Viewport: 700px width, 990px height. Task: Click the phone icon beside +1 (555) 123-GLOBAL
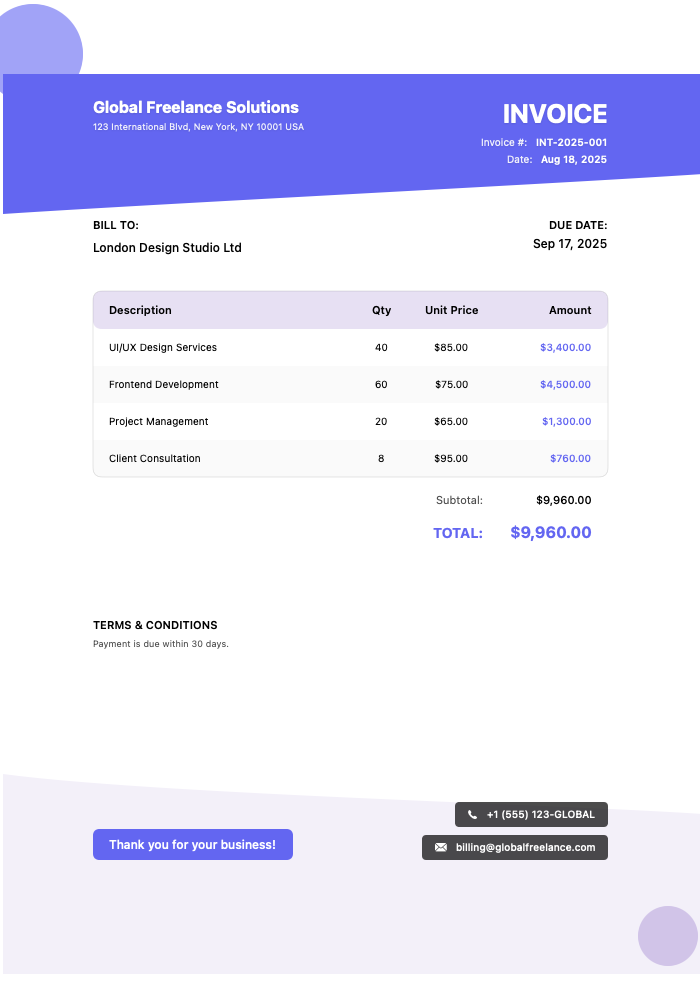472,814
